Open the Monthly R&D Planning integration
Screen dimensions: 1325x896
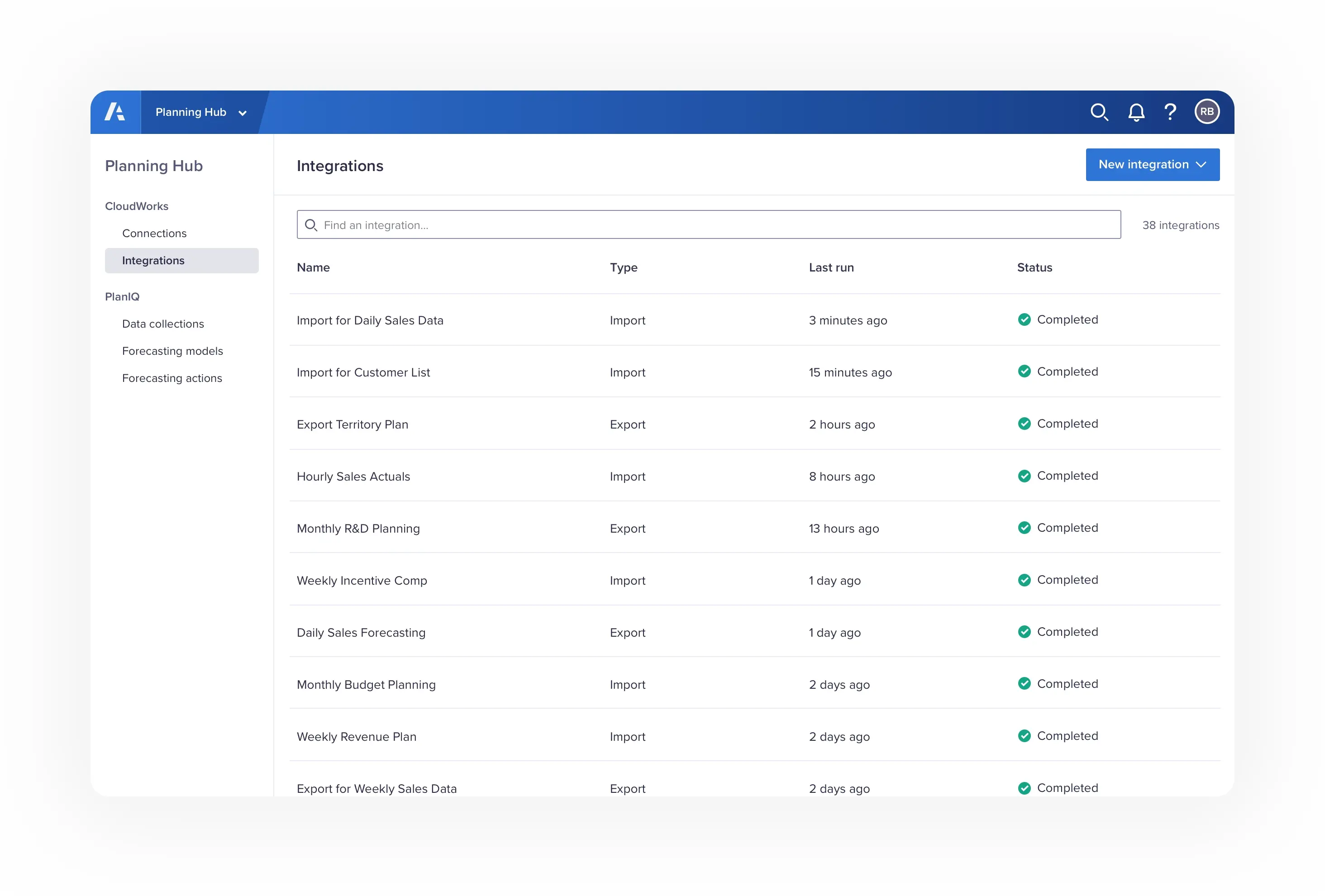(x=358, y=529)
